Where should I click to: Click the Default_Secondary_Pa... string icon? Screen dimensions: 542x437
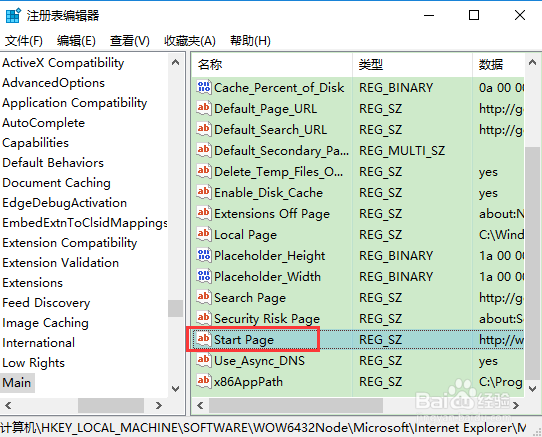[x=204, y=150]
